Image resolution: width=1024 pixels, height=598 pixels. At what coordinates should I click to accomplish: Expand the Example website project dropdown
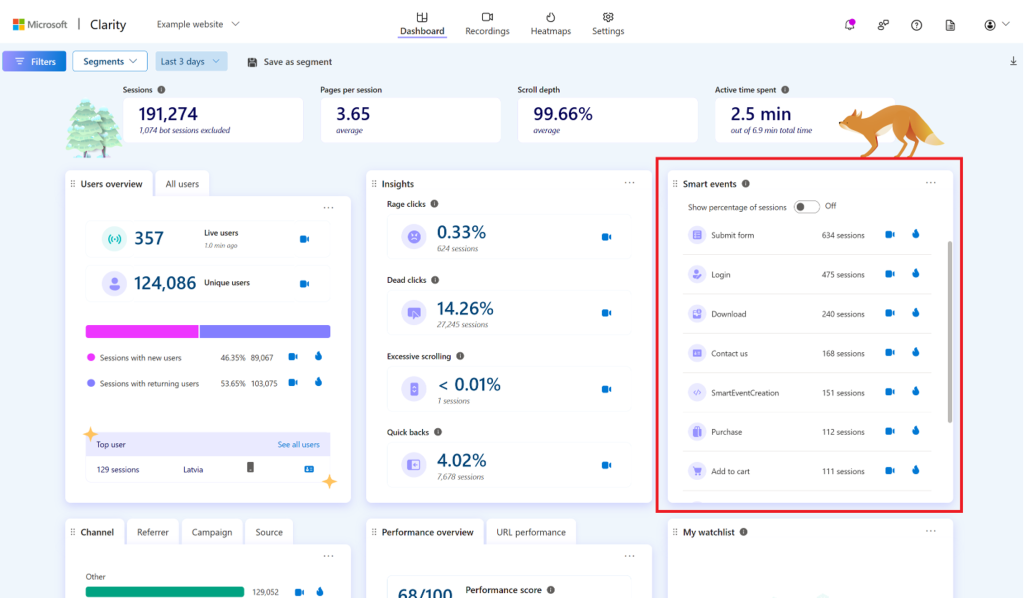198,24
